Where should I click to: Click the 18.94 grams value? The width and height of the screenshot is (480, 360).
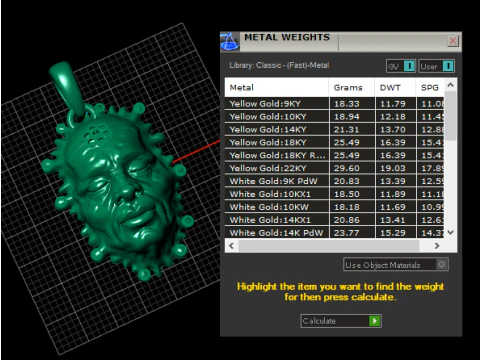tap(347, 117)
